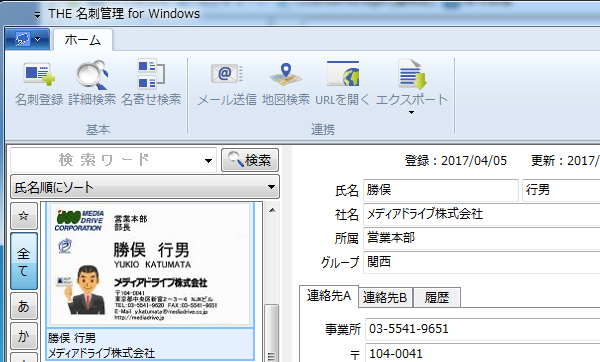Switch to the 連絡先A tab
This screenshot has height=362, width=600.
(x=329, y=296)
